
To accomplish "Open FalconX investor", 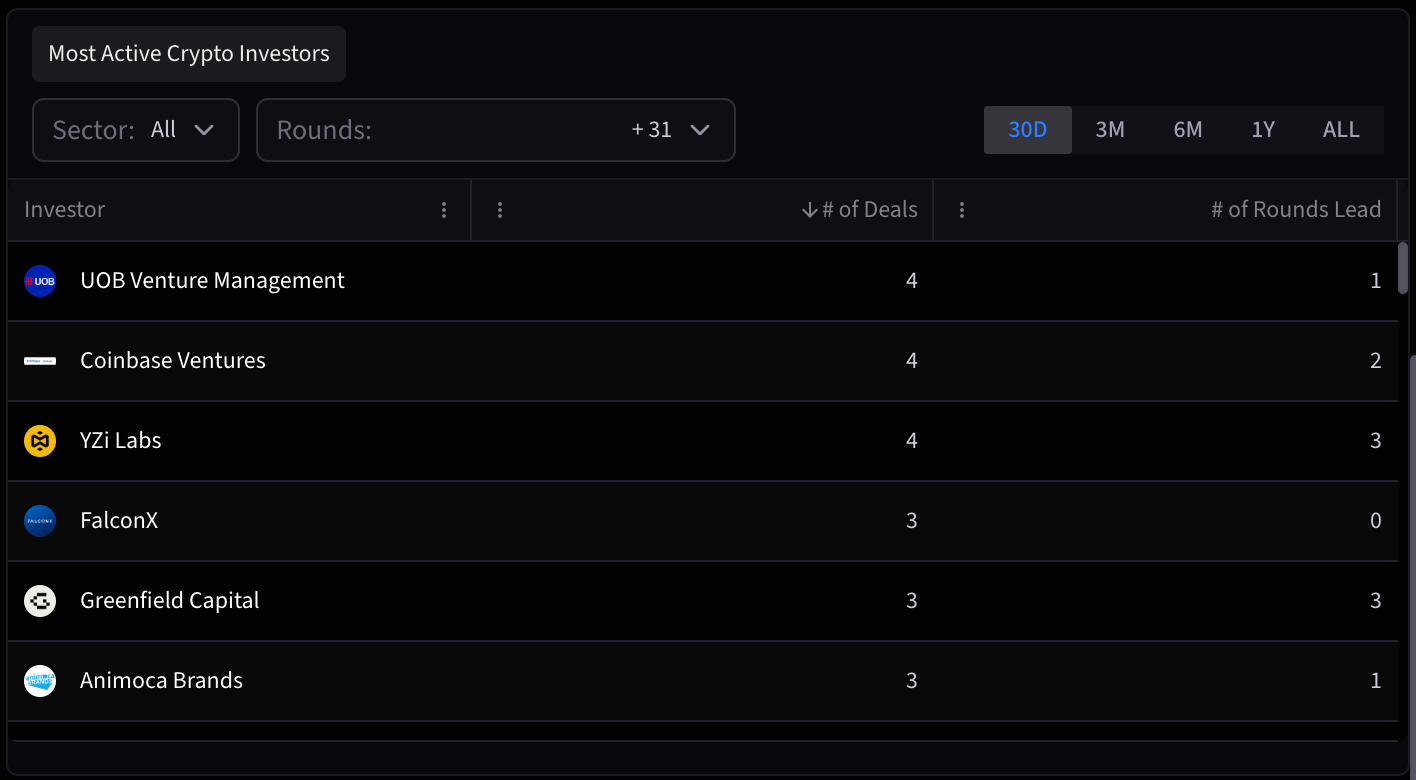I will [x=119, y=521].
